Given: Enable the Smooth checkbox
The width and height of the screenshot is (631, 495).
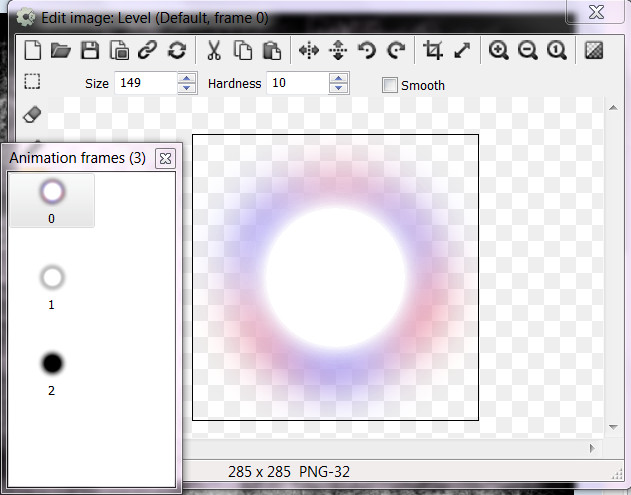Looking at the screenshot, I should (390, 85).
